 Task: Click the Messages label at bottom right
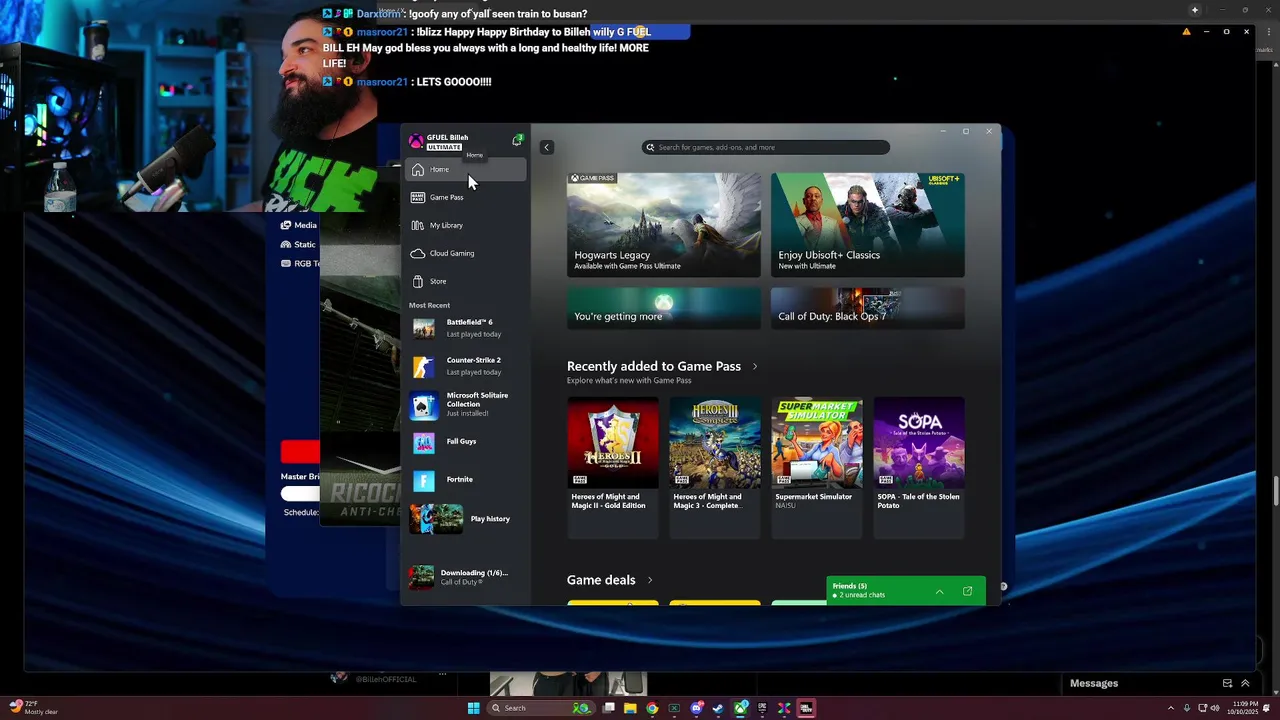pyautogui.click(x=1094, y=683)
